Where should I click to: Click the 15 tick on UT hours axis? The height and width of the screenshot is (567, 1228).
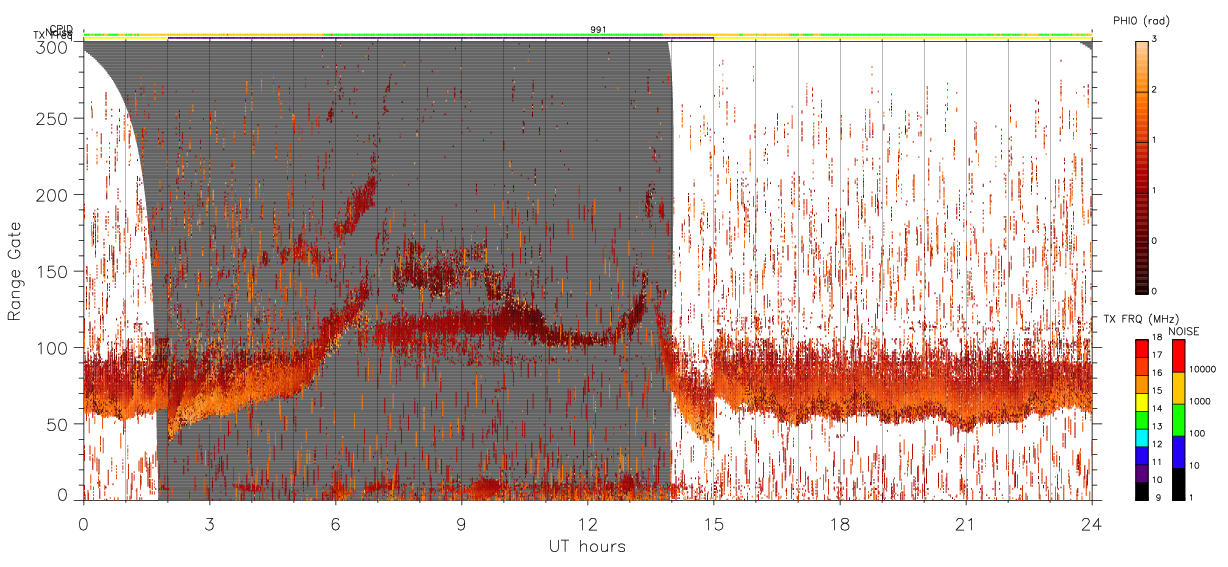click(713, 523)
